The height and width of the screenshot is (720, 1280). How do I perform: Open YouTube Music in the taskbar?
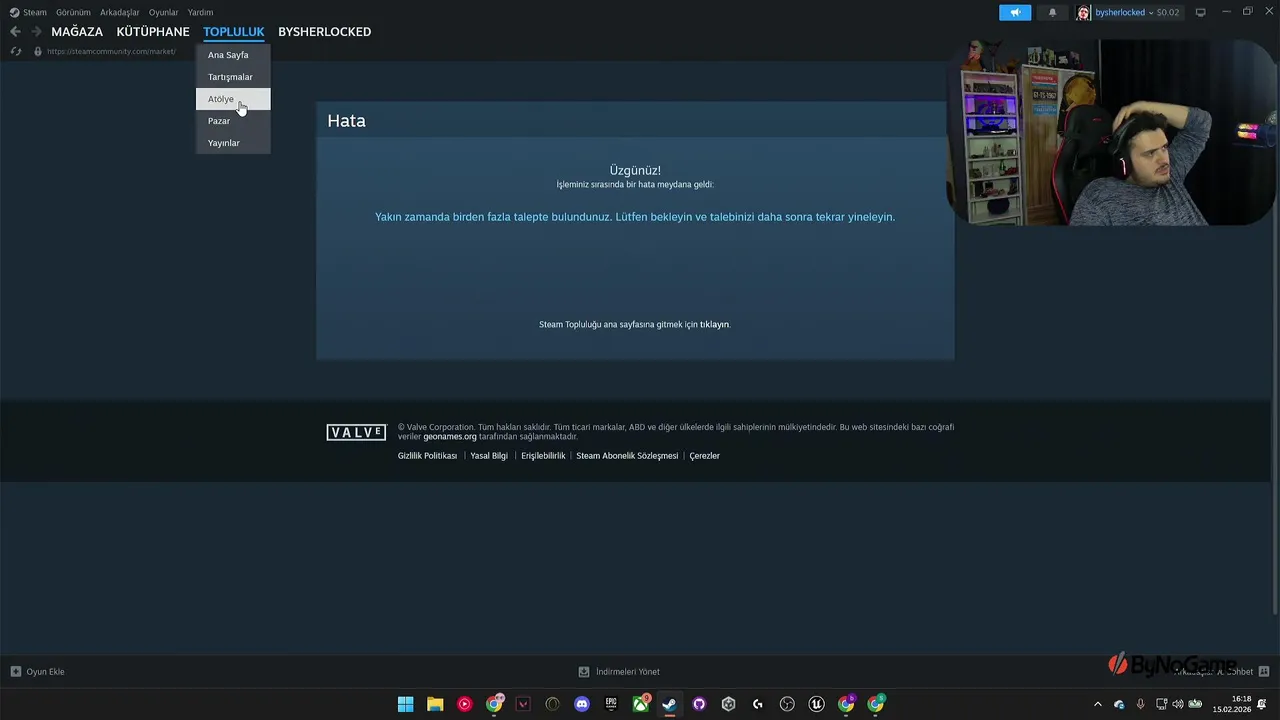(x=464, y=704)
